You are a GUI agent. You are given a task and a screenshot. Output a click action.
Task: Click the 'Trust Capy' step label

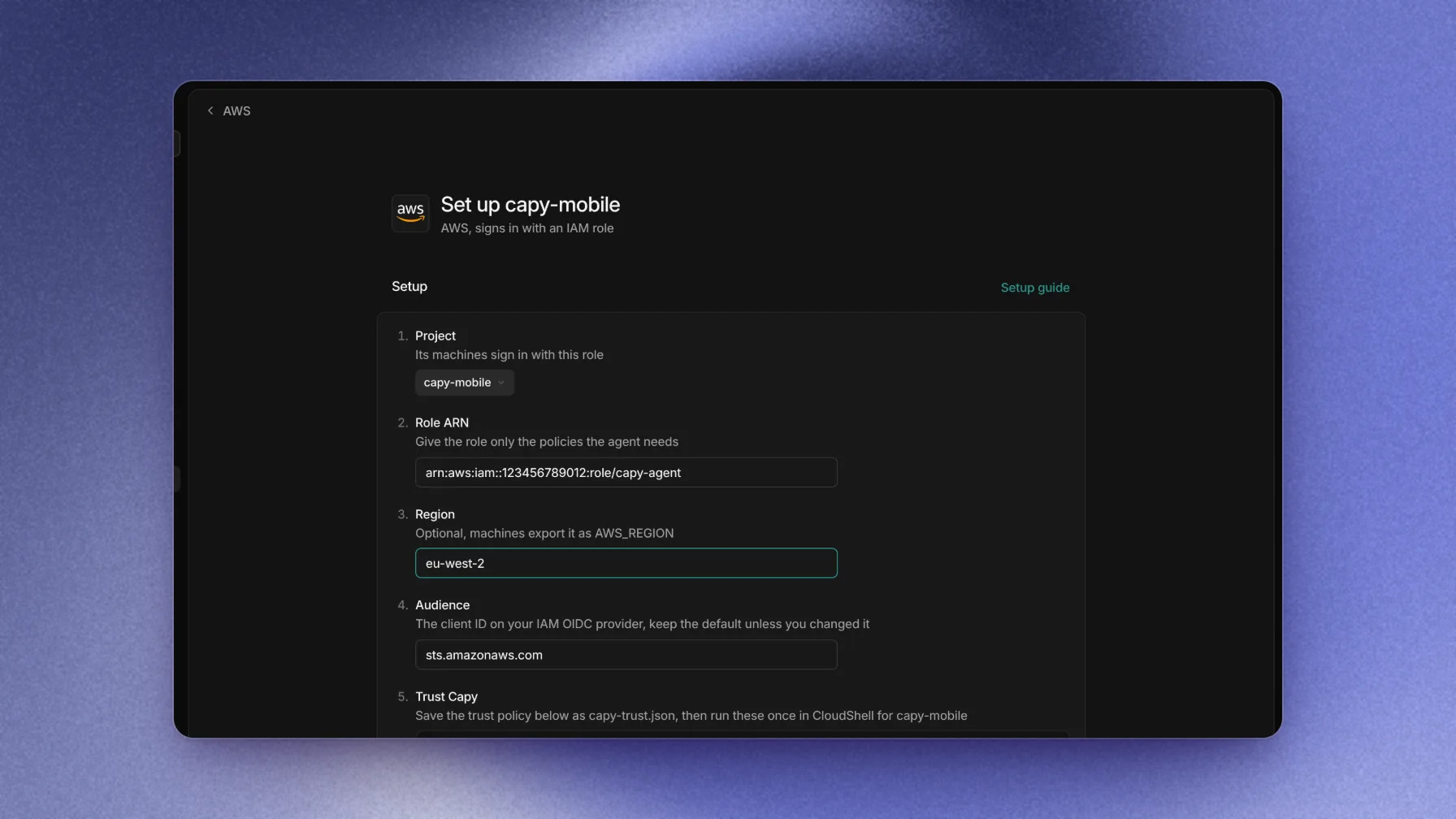[446, 697]
